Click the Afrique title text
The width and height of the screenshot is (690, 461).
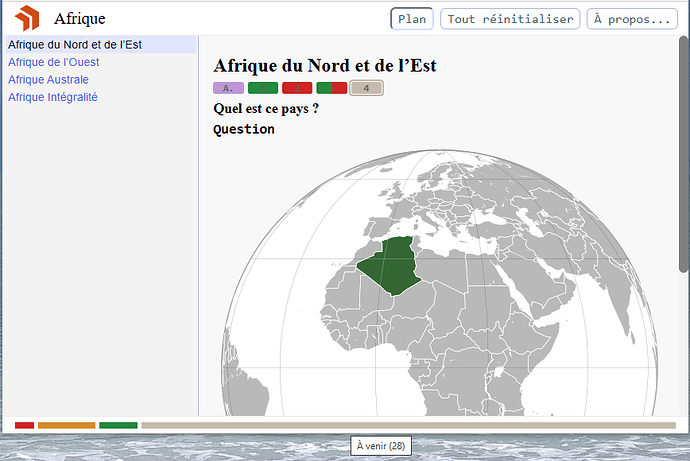[80, 19]
